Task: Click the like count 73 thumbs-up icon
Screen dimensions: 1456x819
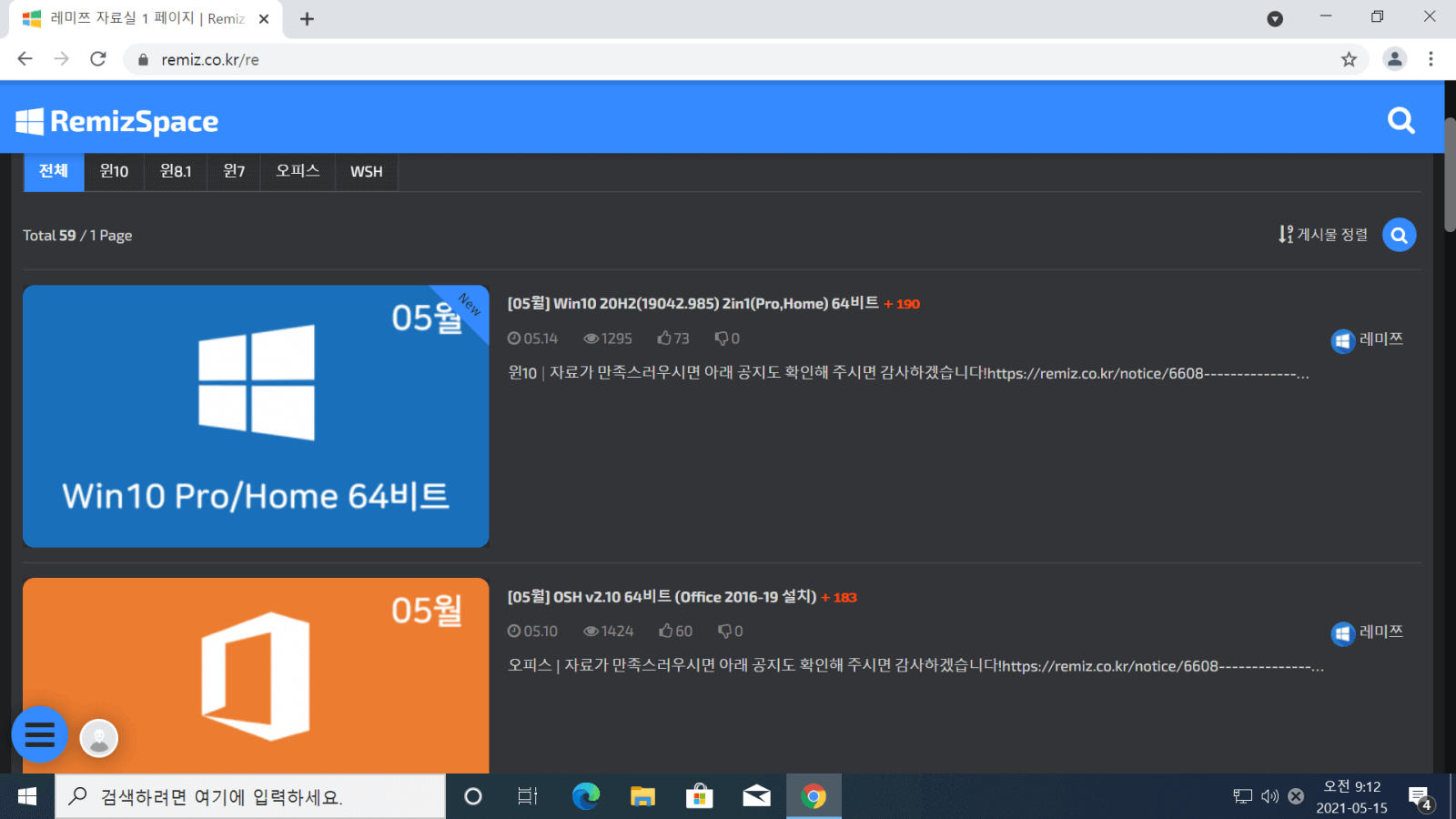Action: pos(664,338)
